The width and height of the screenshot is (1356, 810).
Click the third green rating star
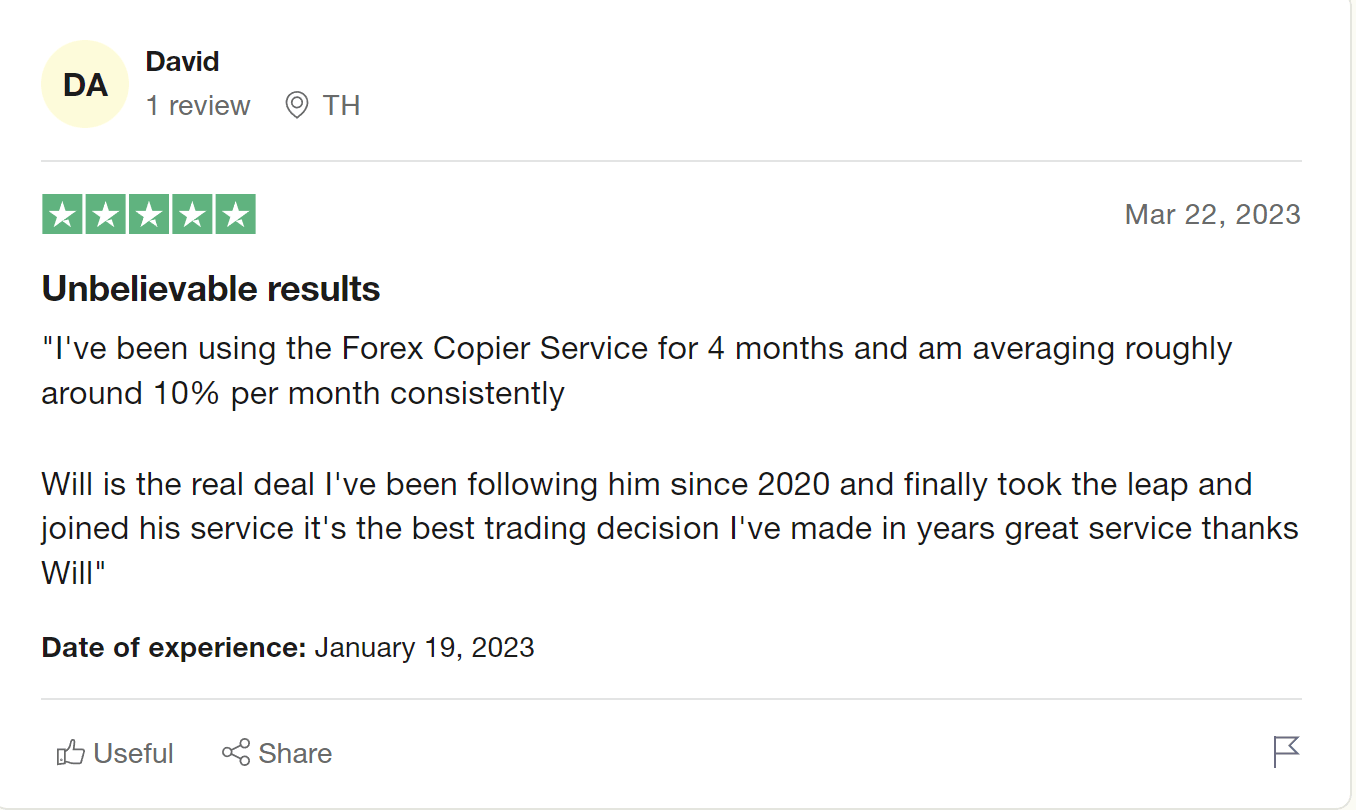pyautogui.click(x=149, y=214)
